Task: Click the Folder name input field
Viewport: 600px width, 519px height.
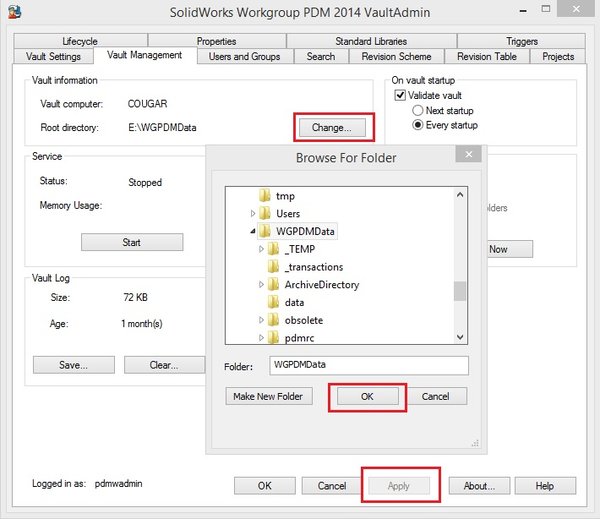Action: [369, 366]
